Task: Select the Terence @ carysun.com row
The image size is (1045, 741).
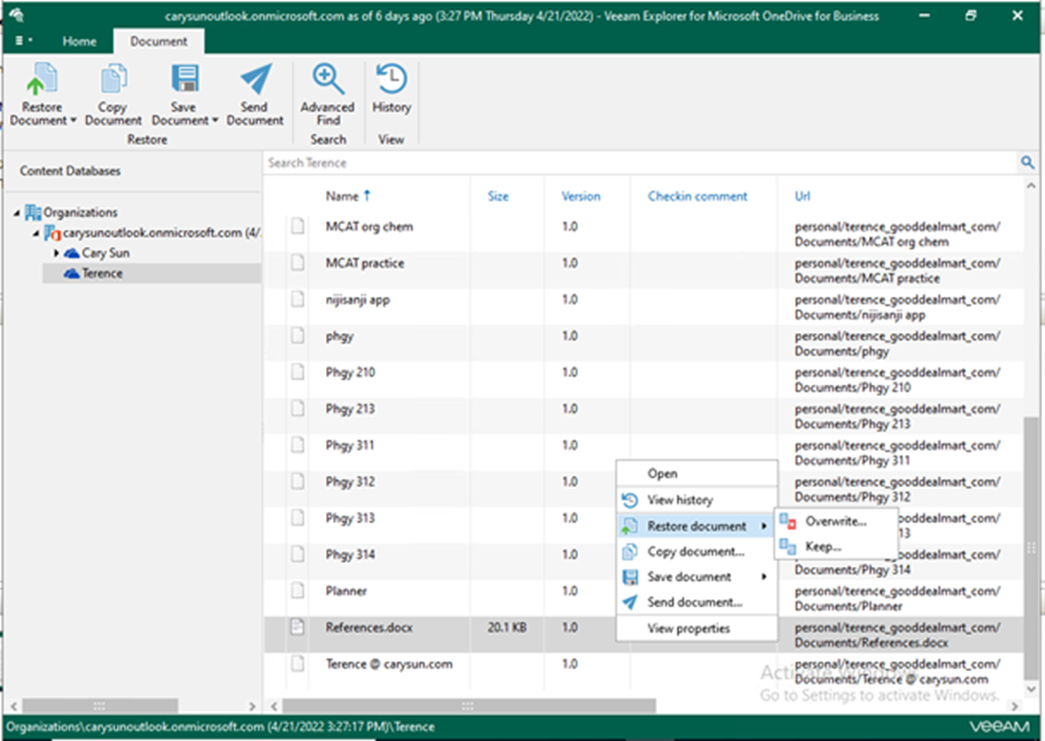Action: (x=643, y=671)
